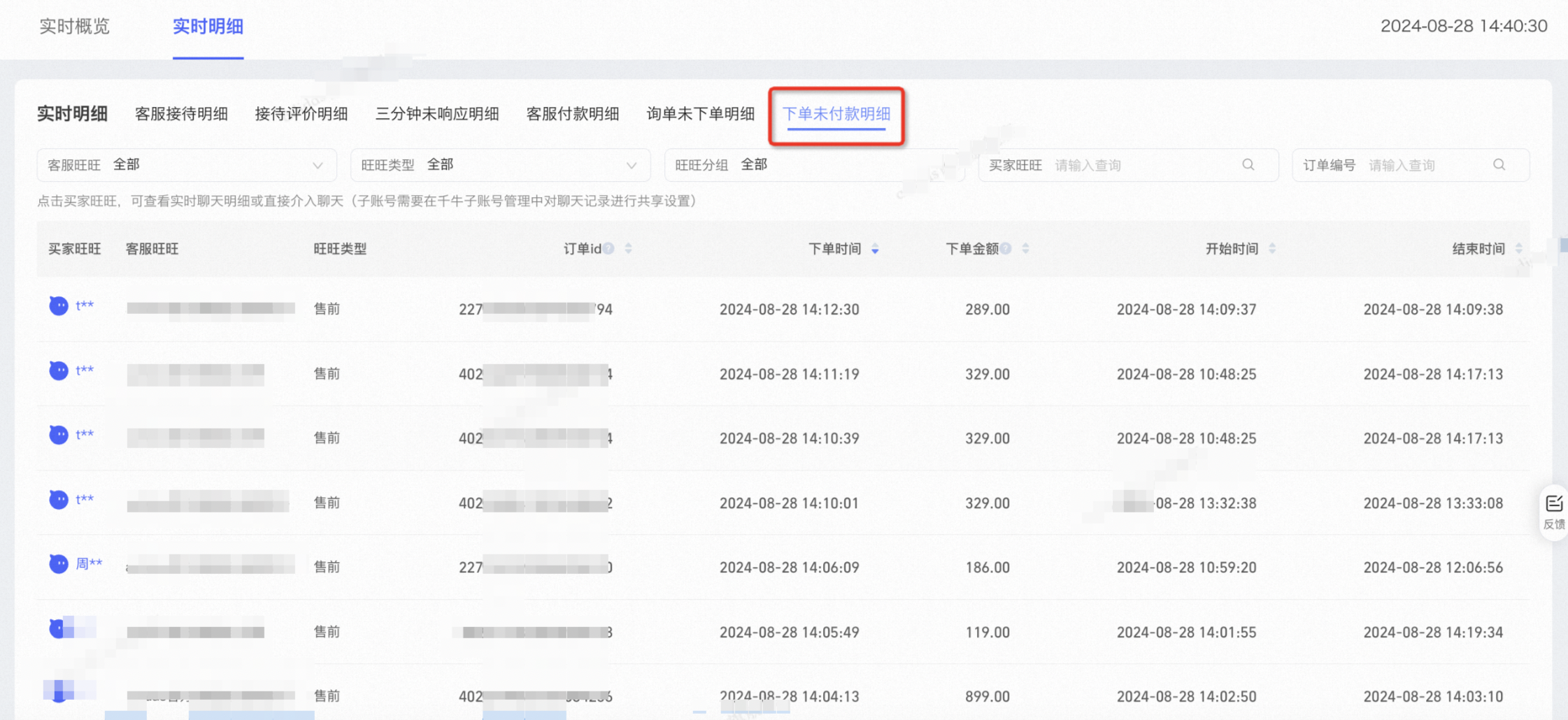Screen dimensions: 1568x720
Task: Open buyer t** in 289.00 row
Action: [x=85, y=306]
